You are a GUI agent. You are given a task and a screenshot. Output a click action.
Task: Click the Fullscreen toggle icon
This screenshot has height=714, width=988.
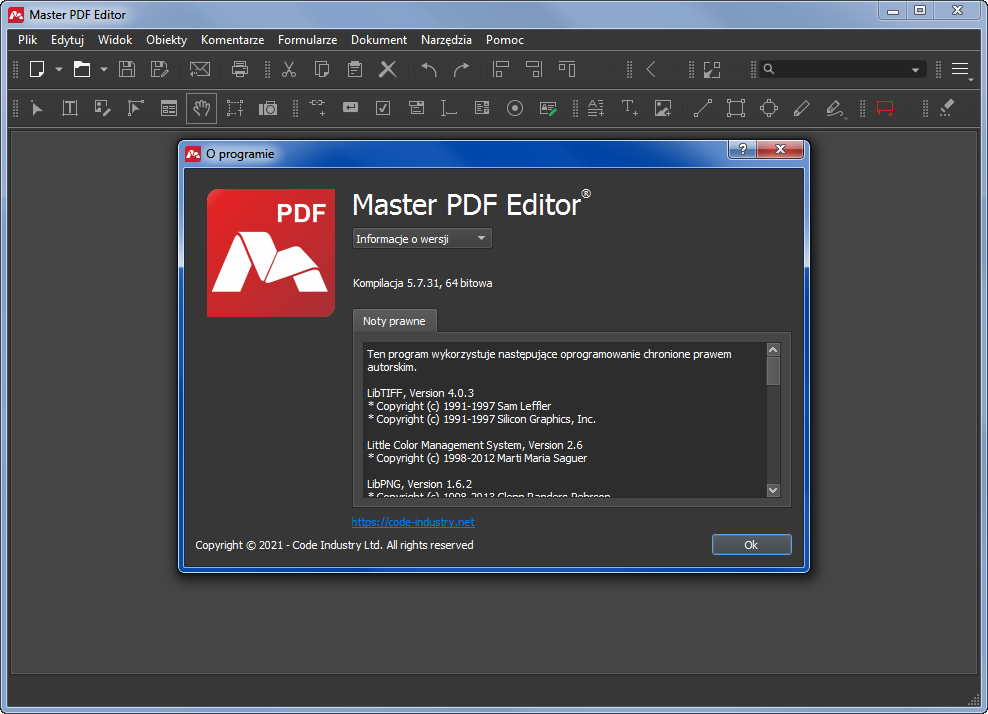click(x=712, y=69)
